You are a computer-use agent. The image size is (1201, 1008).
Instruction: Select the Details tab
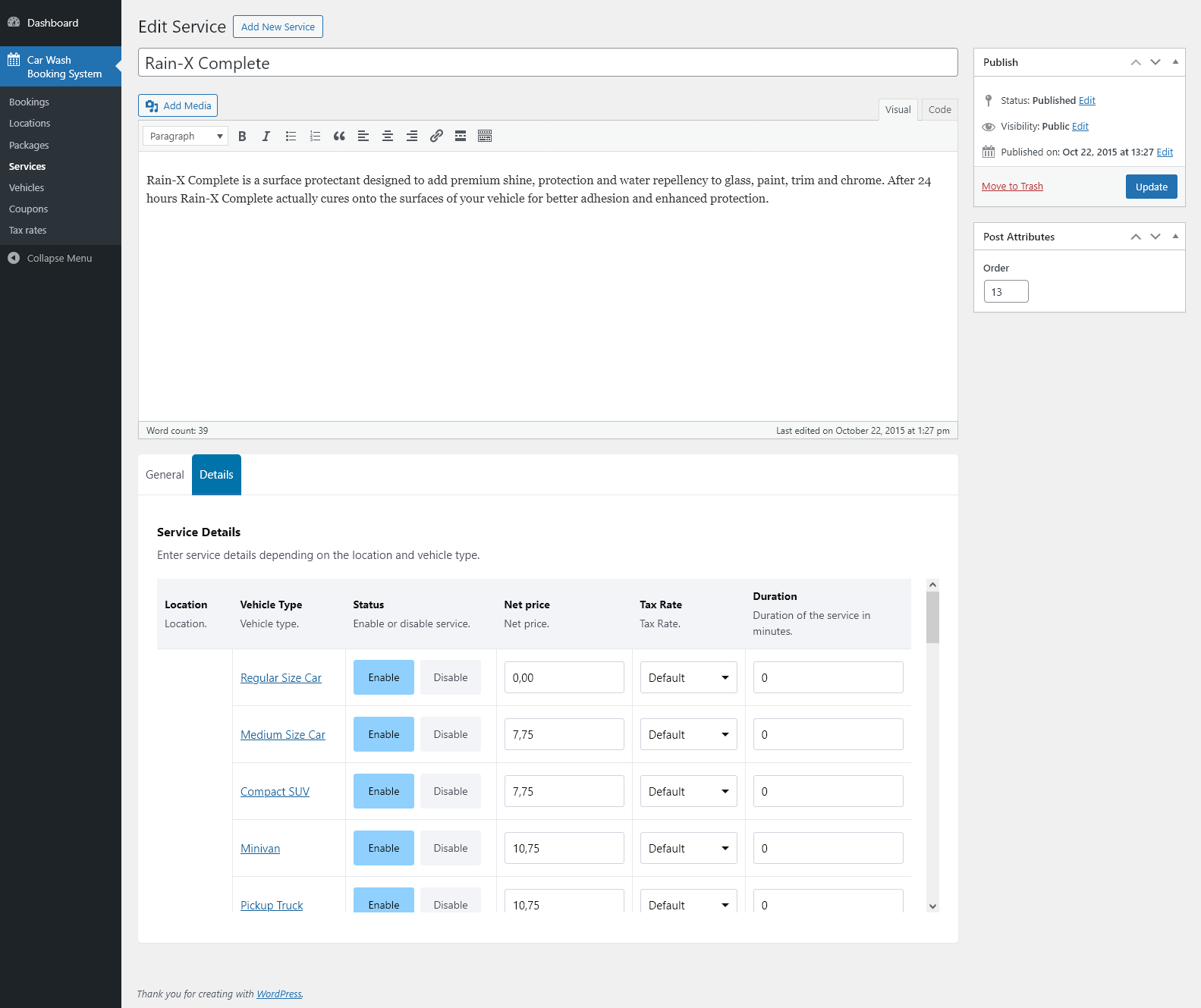pyautogui.click(x=216, y=475)
